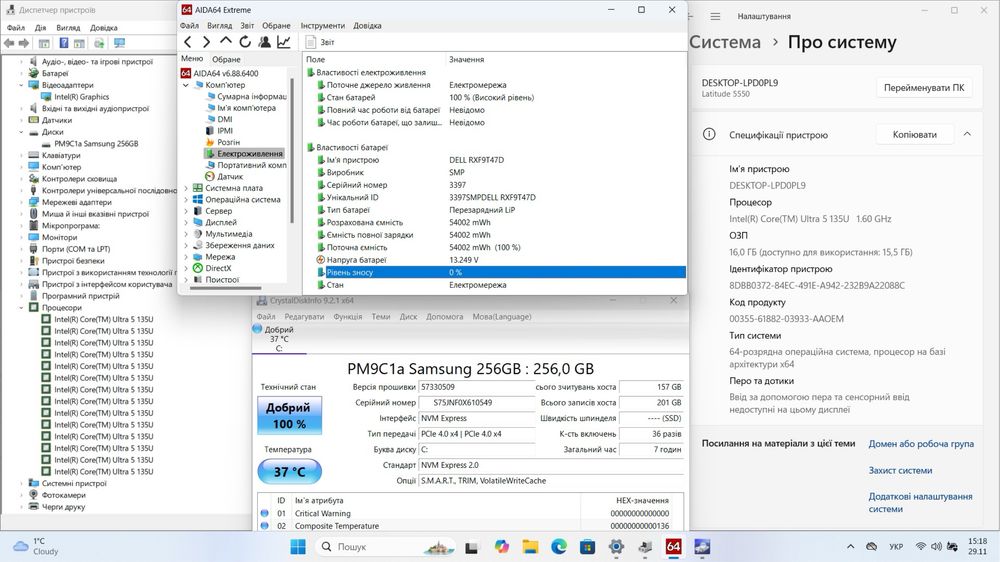Click УКР language indicator in tray
This screenshot has height=562, width=1000.
[x=896, y=547]
